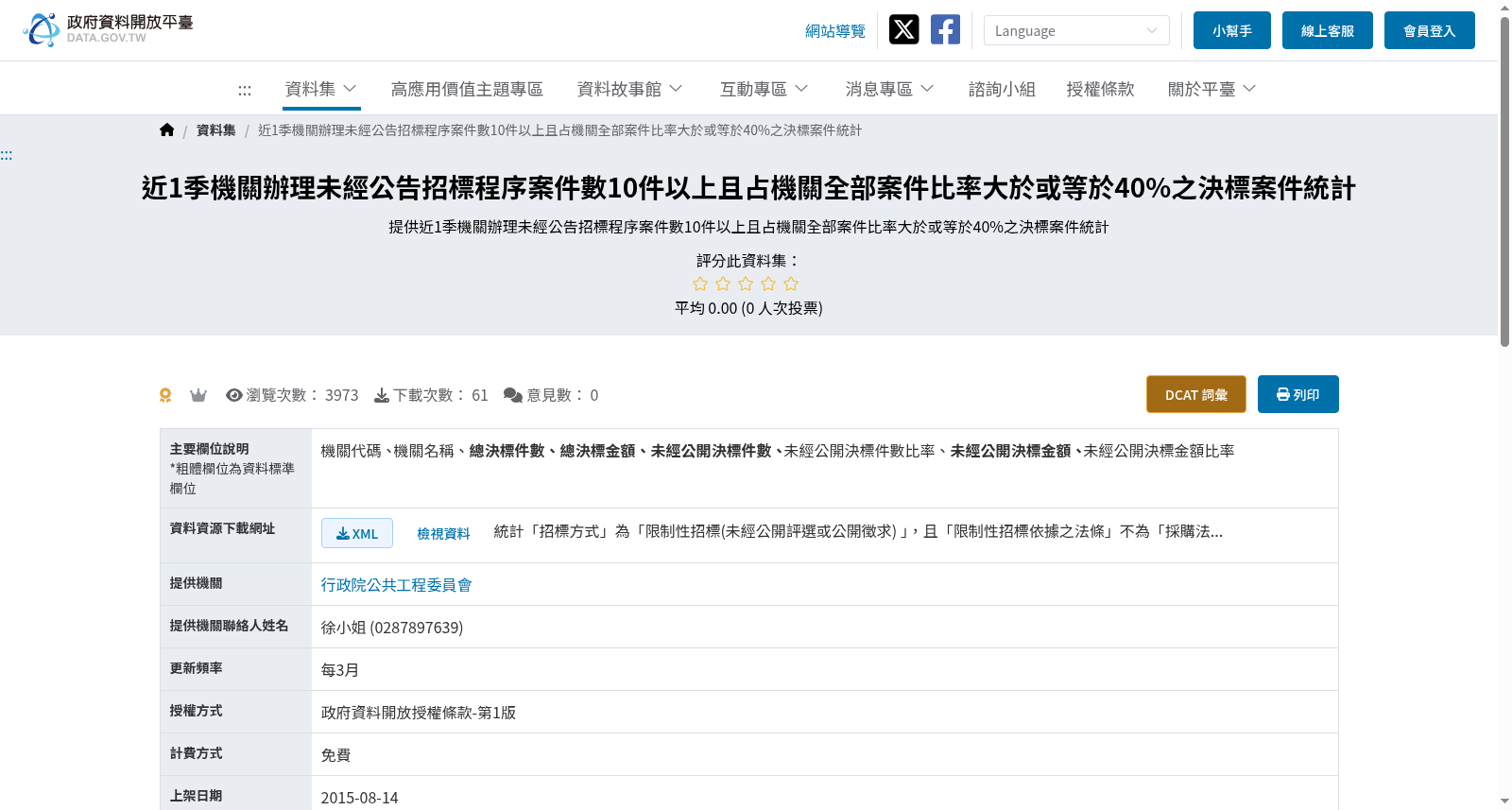Expand the 消息專區 menu
This screenshot has height=810, width=1512.
[889, 89]
